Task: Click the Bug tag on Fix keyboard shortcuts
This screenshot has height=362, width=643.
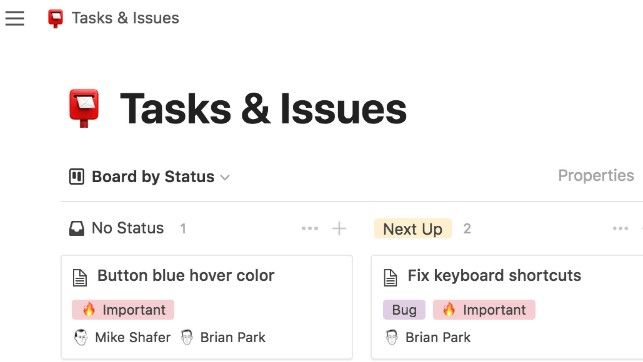Action: [404, 310]
